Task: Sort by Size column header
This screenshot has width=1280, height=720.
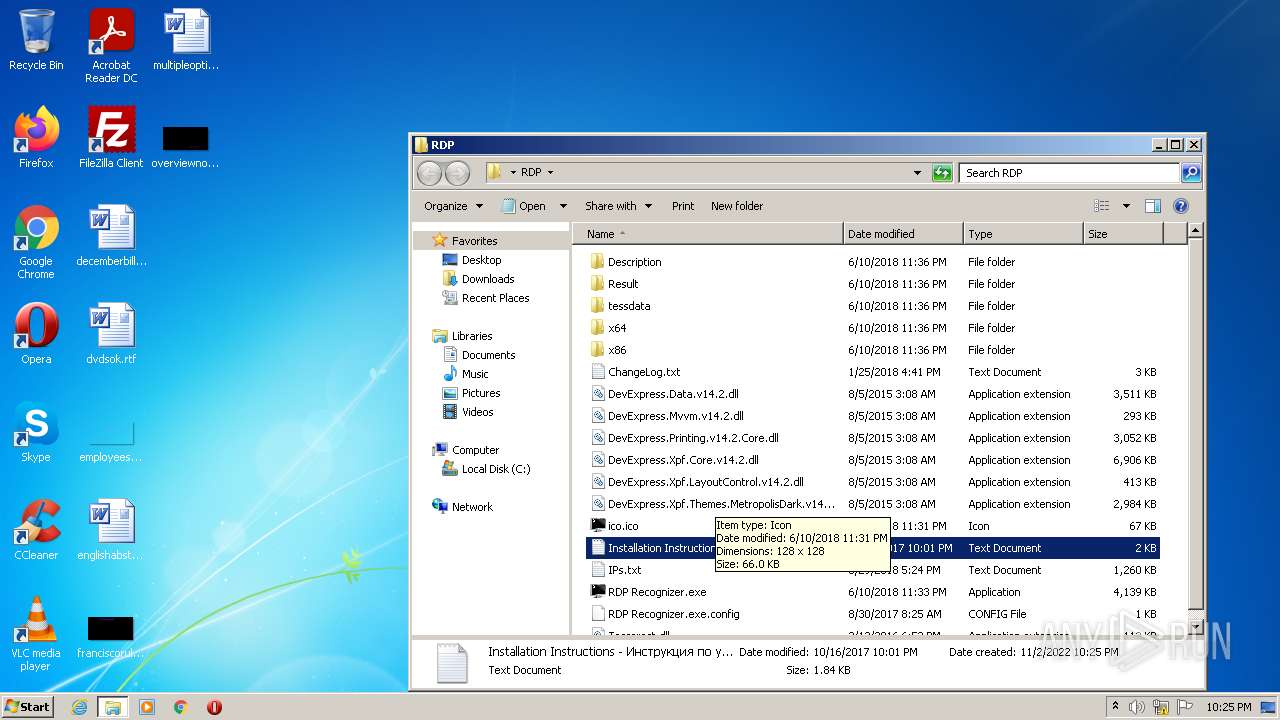Action: (1123, 234)
